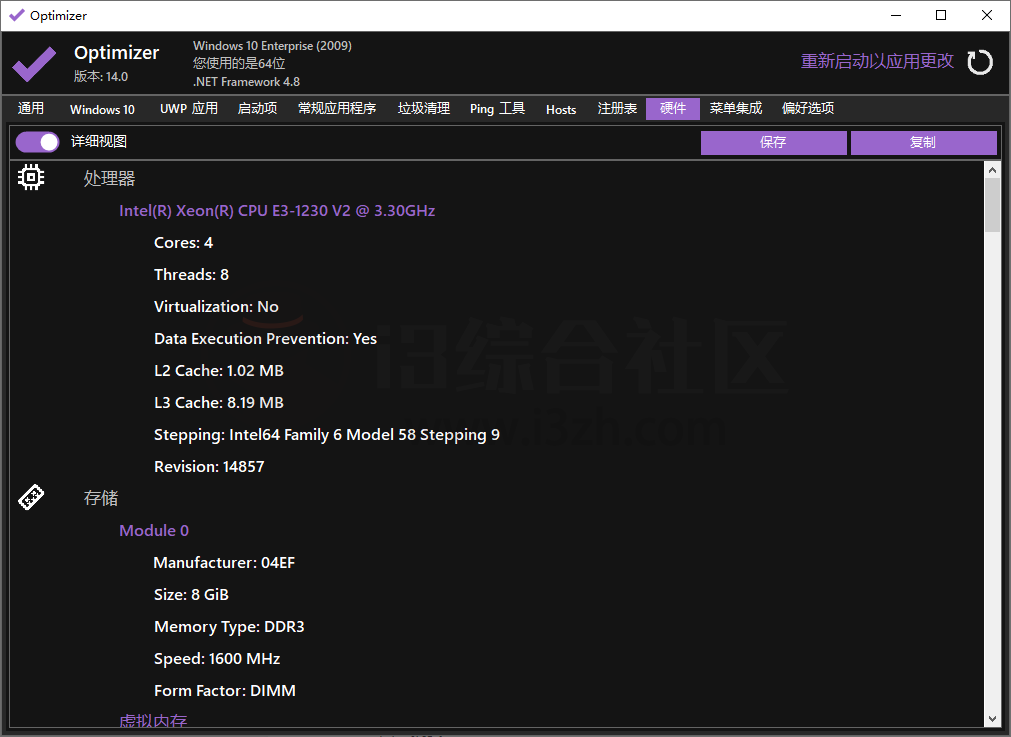Screen dimensions: 1011x737
Task: Minimize the Optimizer window
Action: pos(896,15)
